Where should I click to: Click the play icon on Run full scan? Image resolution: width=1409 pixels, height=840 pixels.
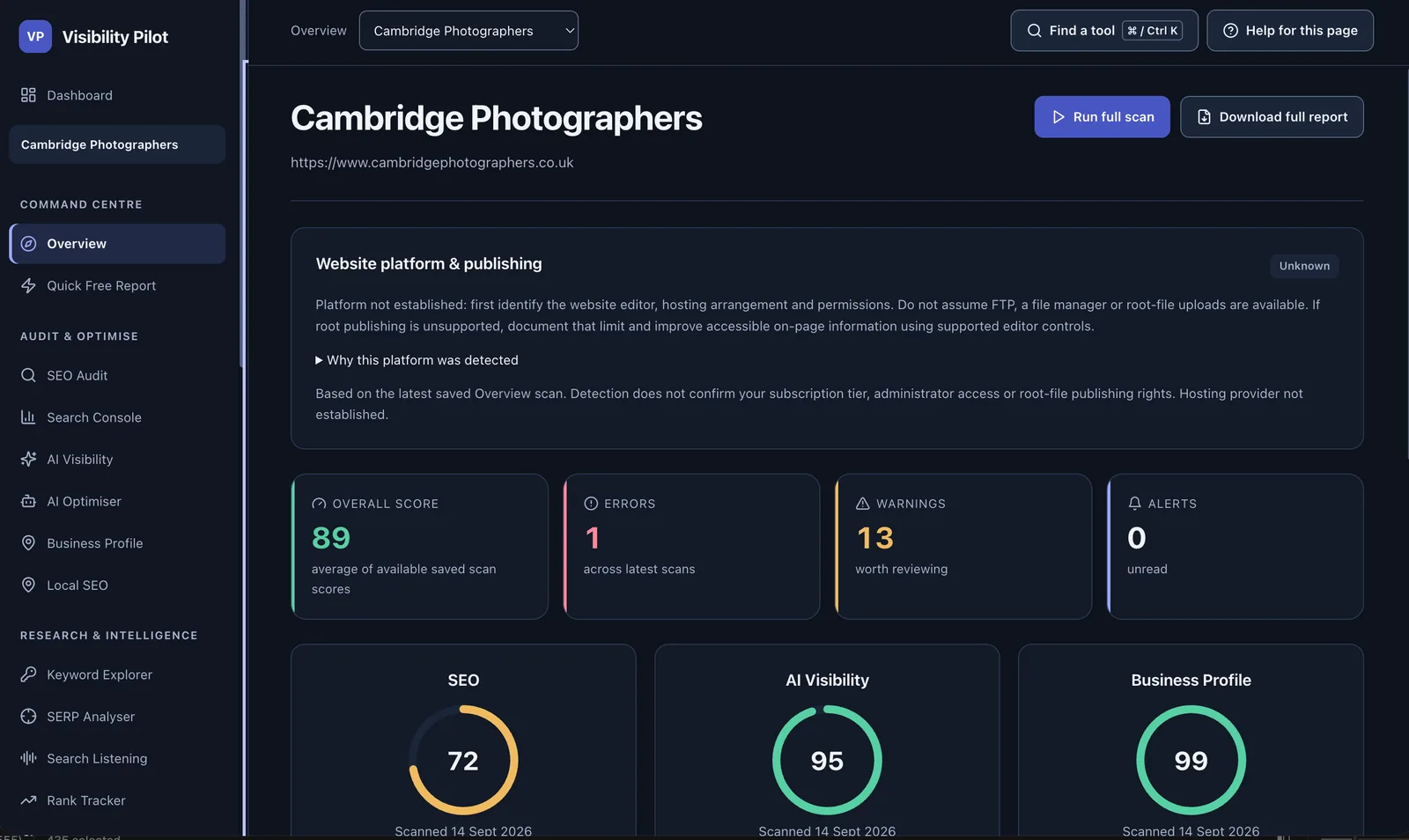point(1059,117)
